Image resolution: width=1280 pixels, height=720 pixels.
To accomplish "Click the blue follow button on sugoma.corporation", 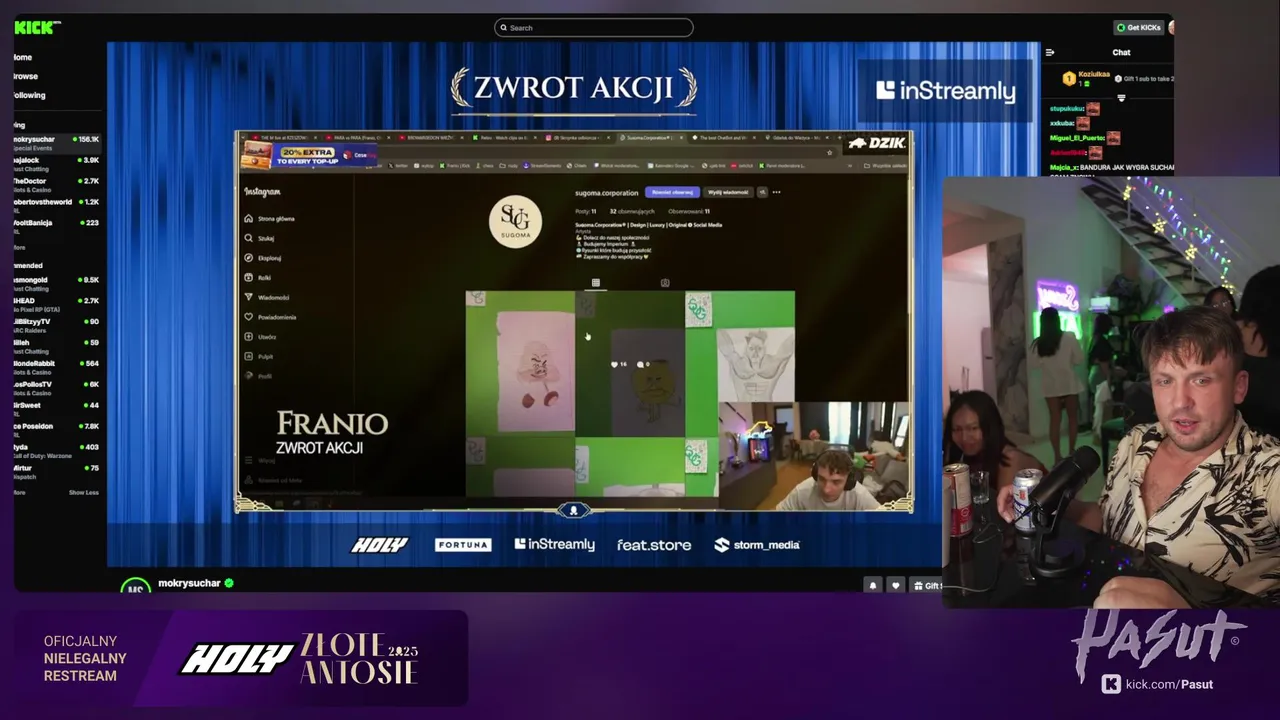I will (671, 192).
